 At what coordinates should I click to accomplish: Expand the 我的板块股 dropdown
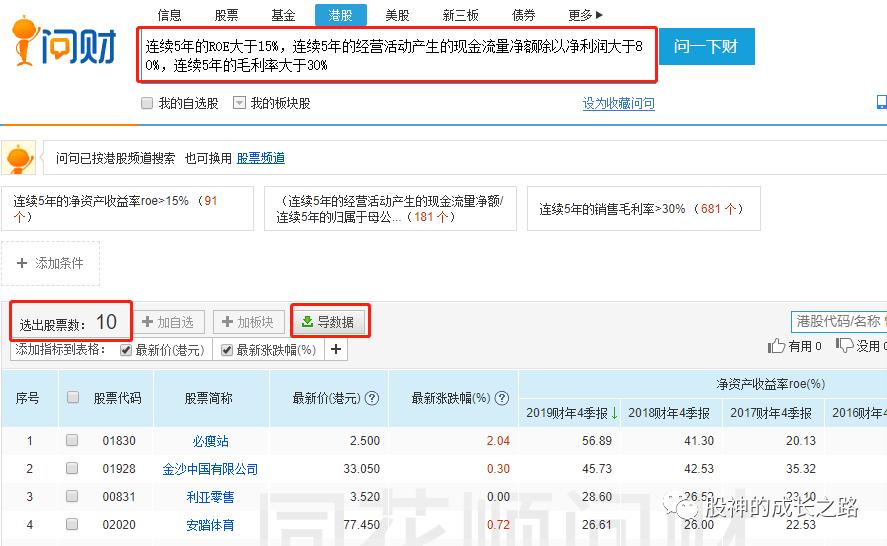click(240, 103)
